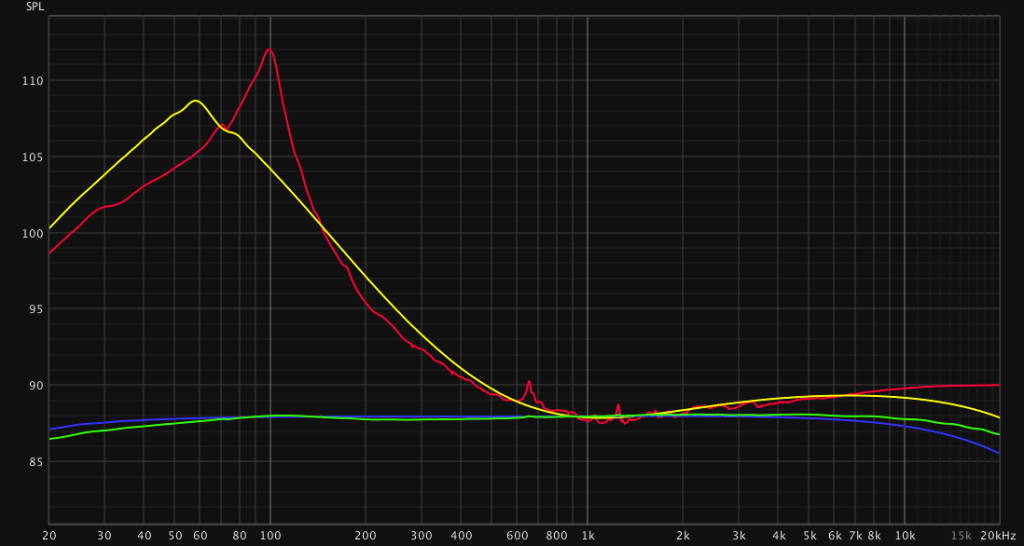Viewport: 1024px width, 546px height.
Task: Click the small red spike just above 1 kHz
Action: pos(618,405)
